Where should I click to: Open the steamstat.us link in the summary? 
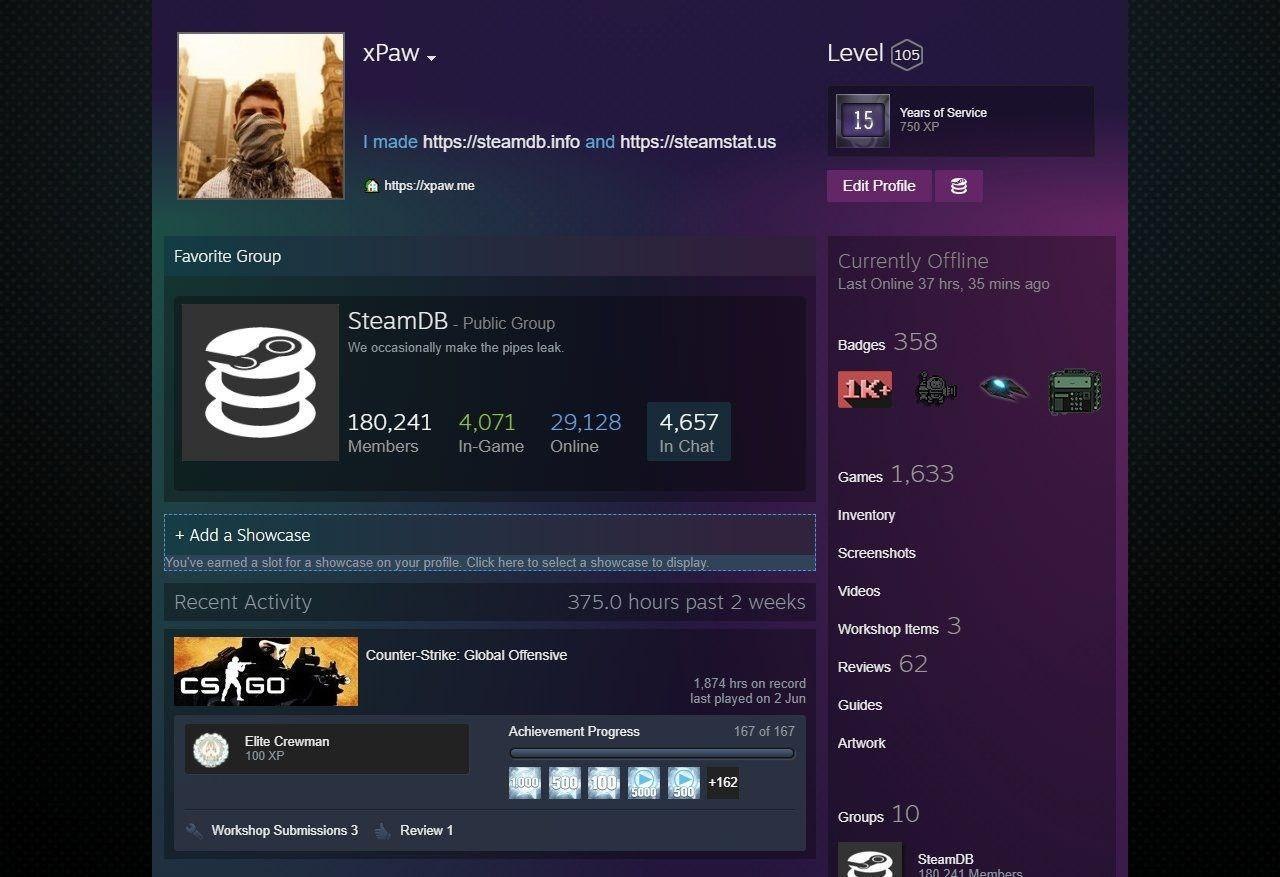[x=698, y=142]
